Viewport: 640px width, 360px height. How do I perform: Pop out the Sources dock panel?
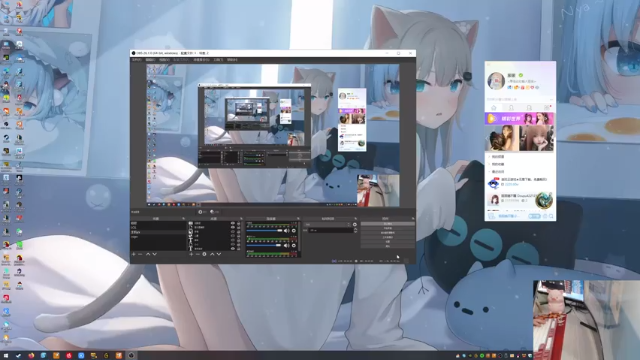point(241,218)
